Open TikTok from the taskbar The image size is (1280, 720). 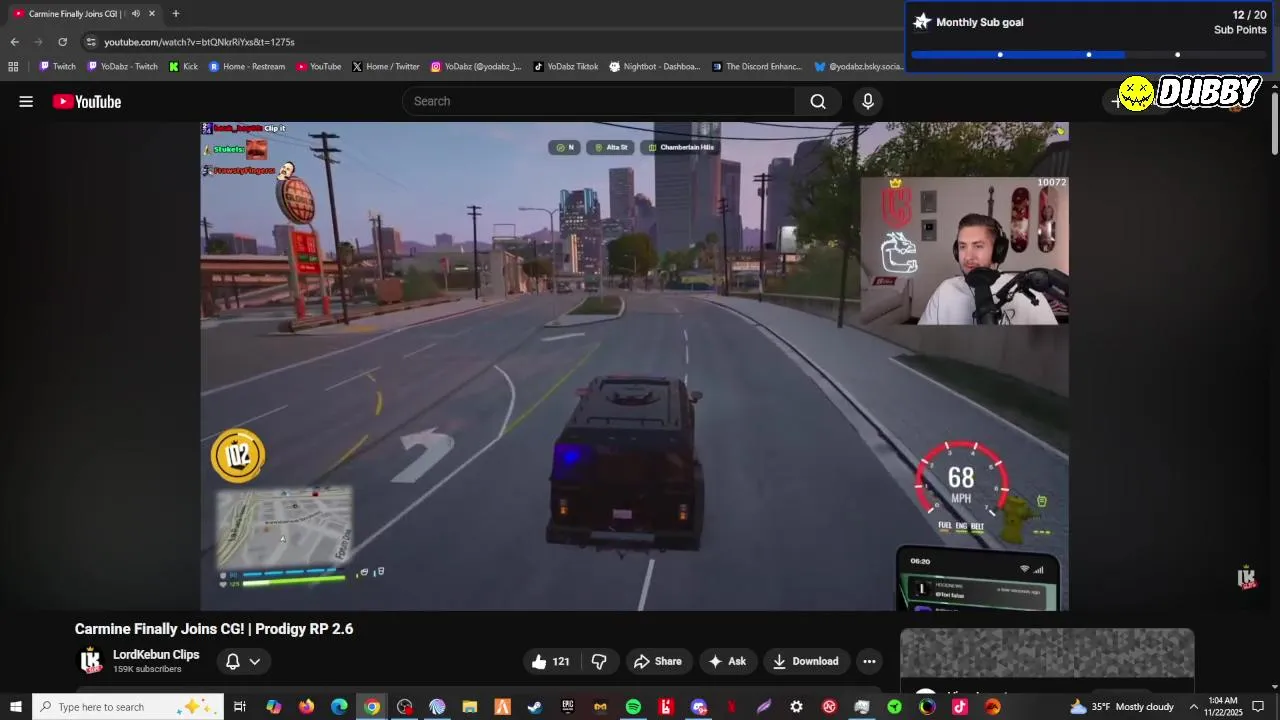(960, 707)
